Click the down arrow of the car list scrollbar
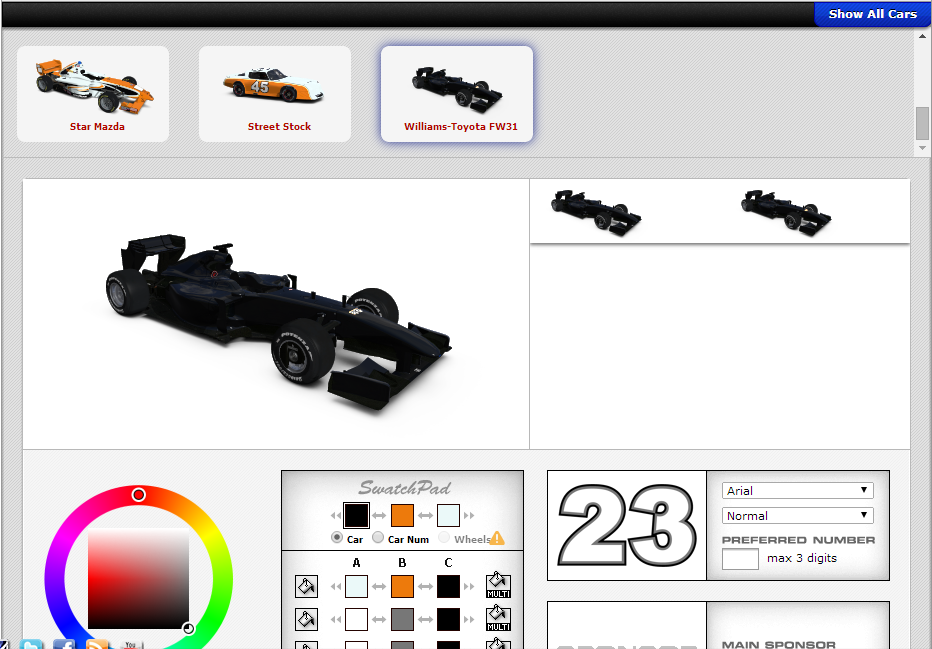Image resolution: width=932 pixels, height=649 pixels. pos(922,148)
